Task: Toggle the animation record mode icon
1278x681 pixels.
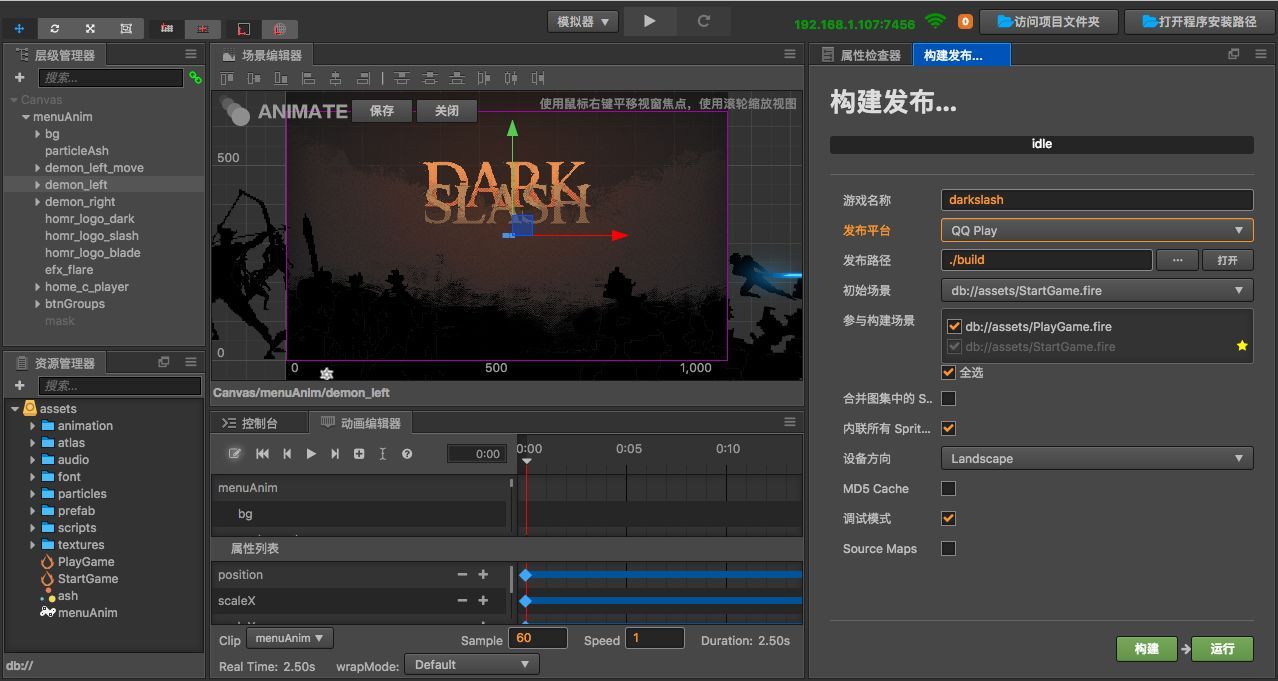Action: coord(235,454)
